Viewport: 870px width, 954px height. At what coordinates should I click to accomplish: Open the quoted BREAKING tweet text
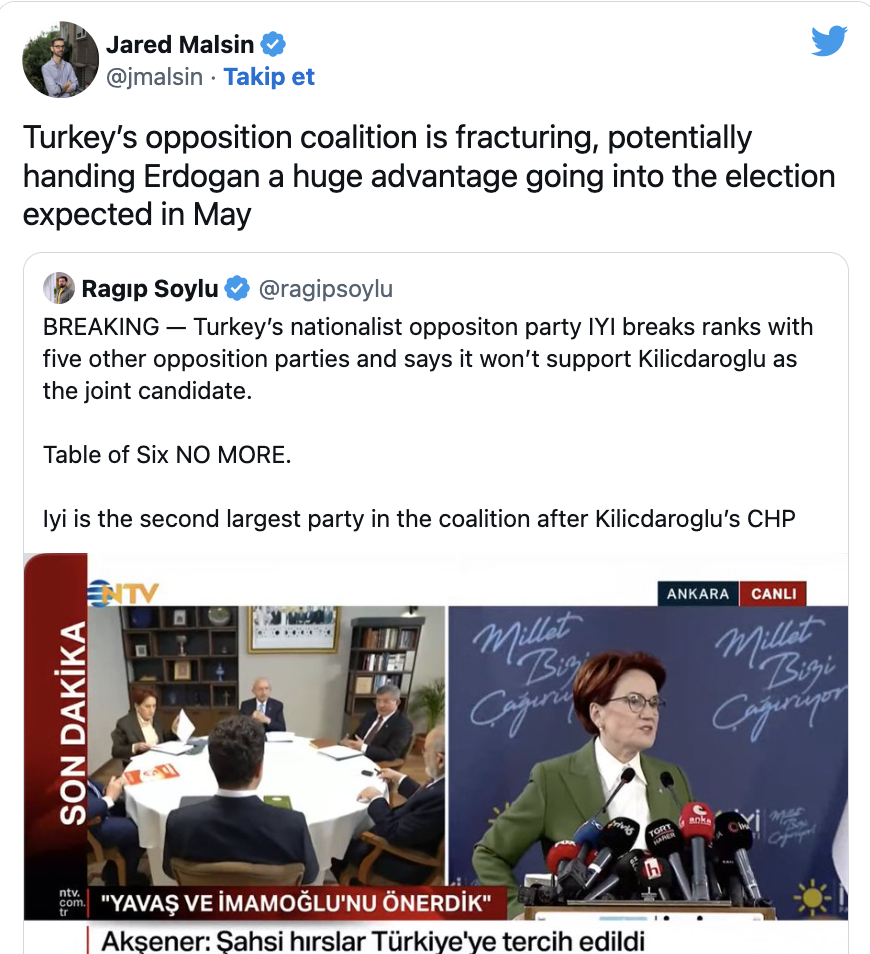pos(428,358)
